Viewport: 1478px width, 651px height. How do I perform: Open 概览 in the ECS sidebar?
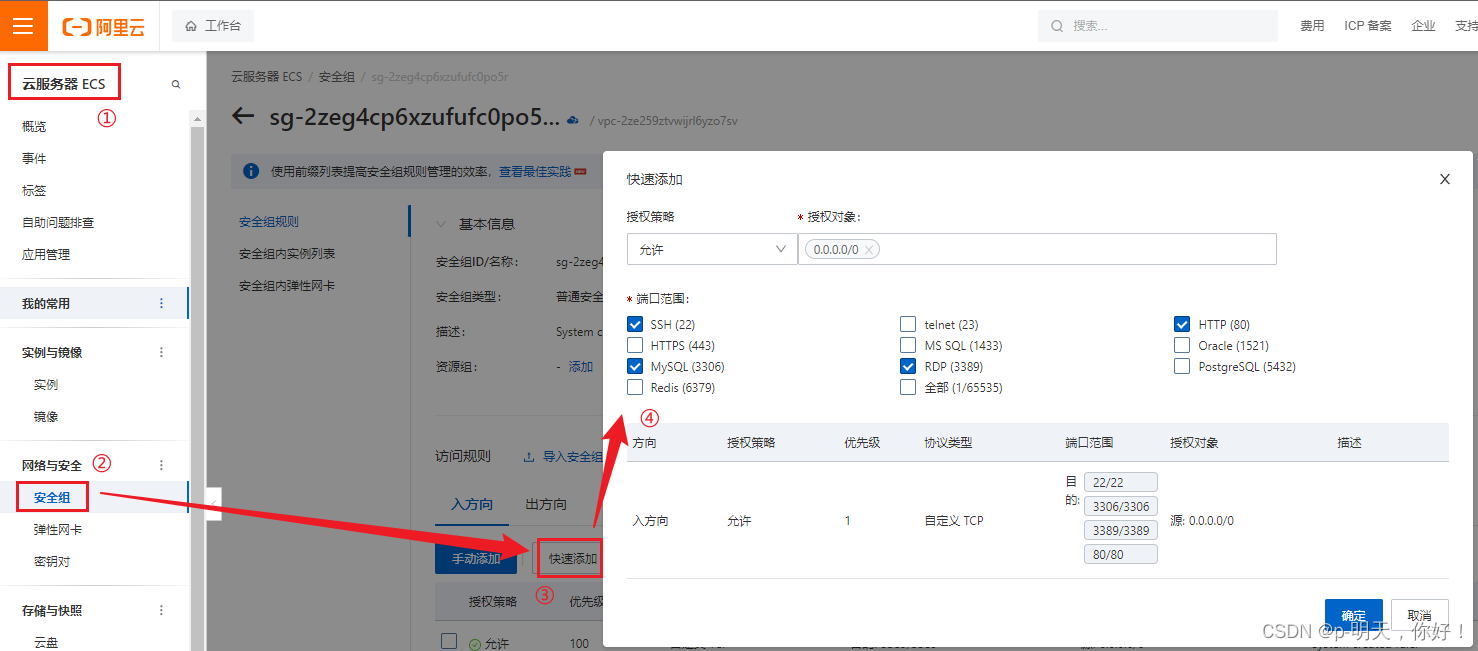[34, 126]
